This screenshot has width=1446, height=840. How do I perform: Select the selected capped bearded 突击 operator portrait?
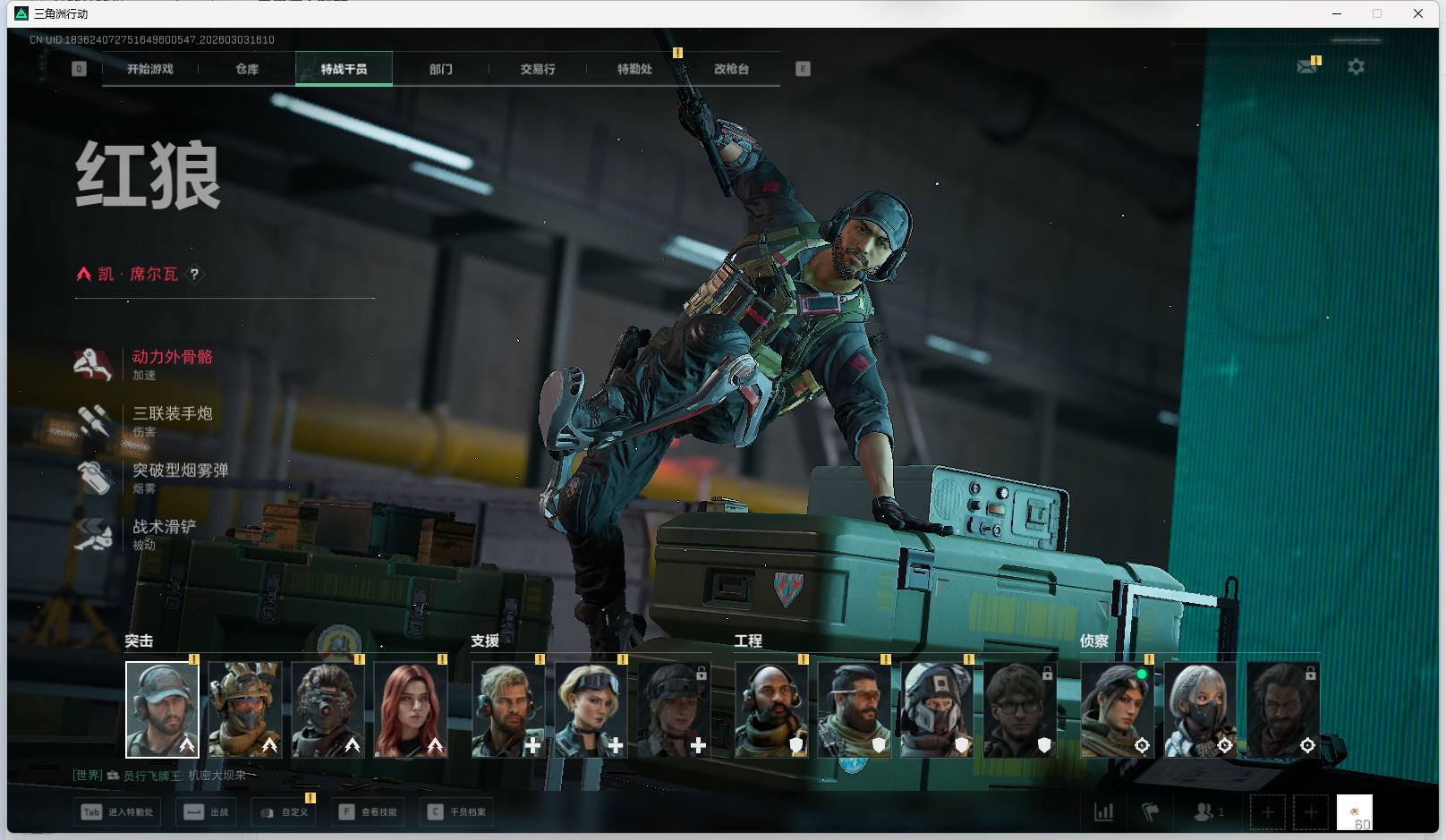(x=162, y=710)
